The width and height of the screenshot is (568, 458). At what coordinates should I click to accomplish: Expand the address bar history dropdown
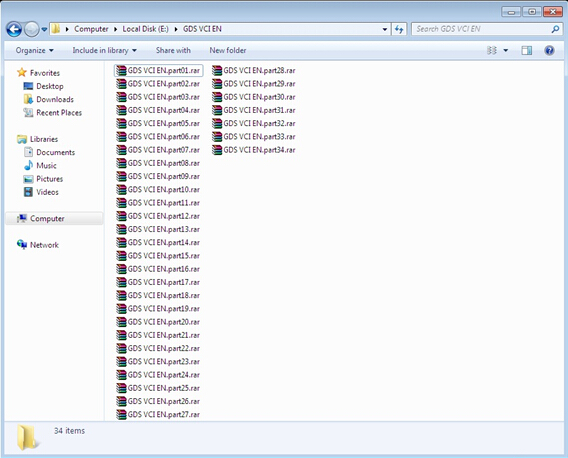pyautogui.click(x=385, y=29)
